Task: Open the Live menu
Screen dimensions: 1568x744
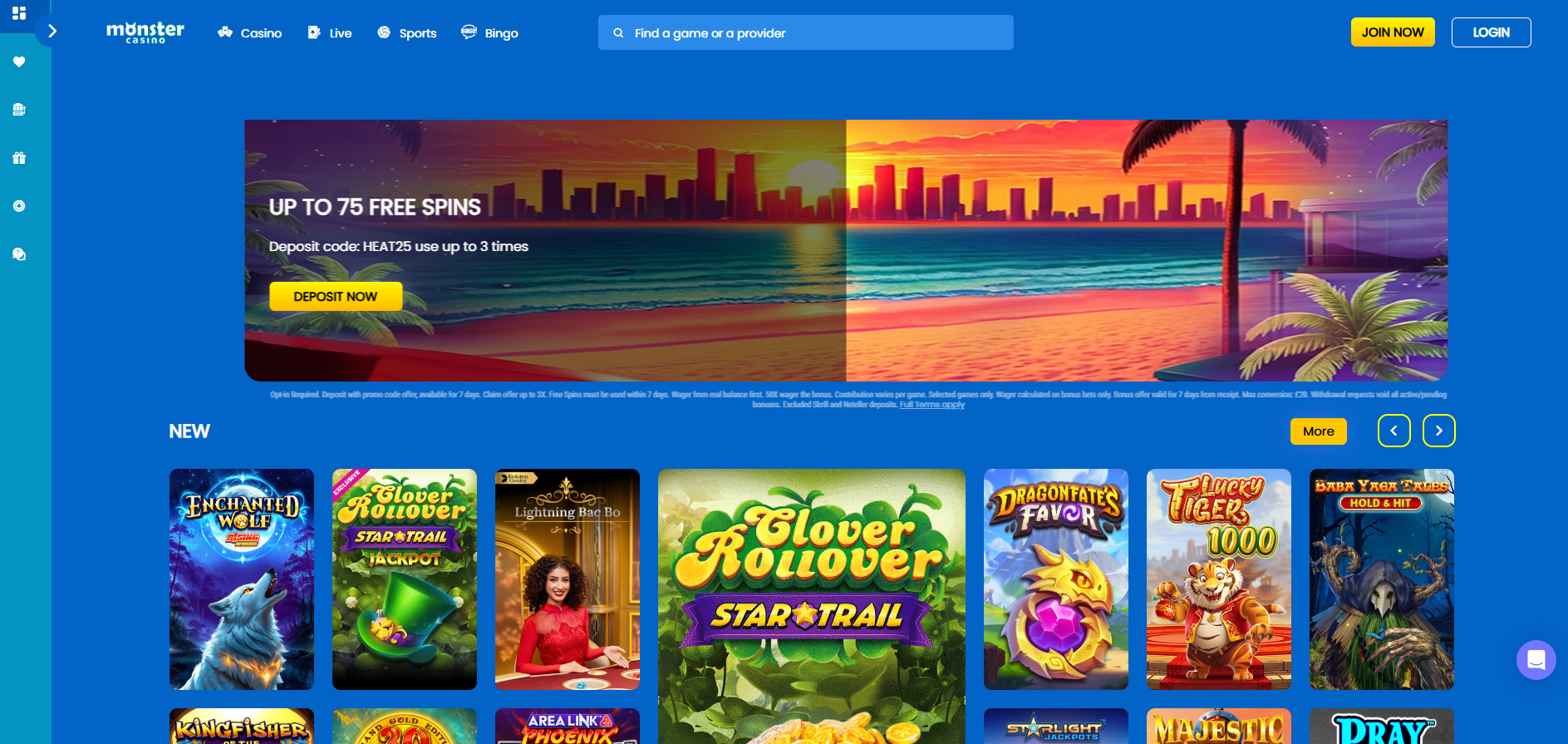Action: (x=330, y=33)
